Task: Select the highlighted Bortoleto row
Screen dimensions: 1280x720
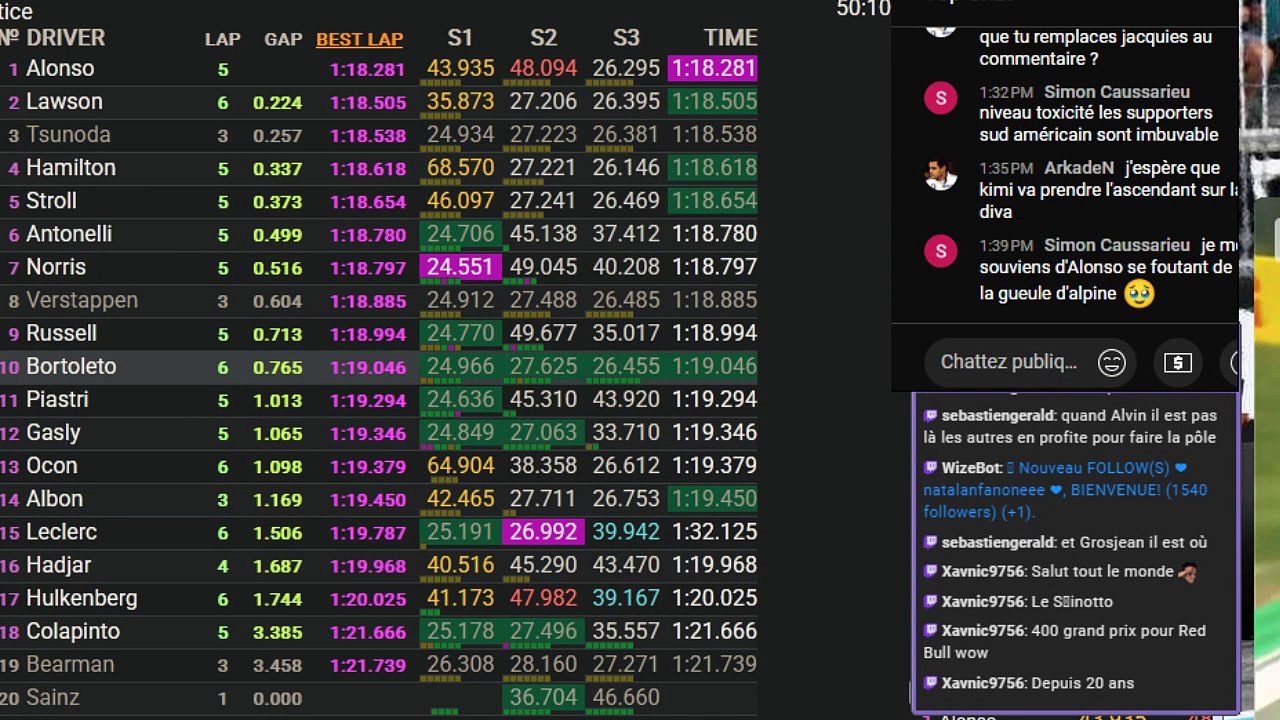Action: coord(379,366)
